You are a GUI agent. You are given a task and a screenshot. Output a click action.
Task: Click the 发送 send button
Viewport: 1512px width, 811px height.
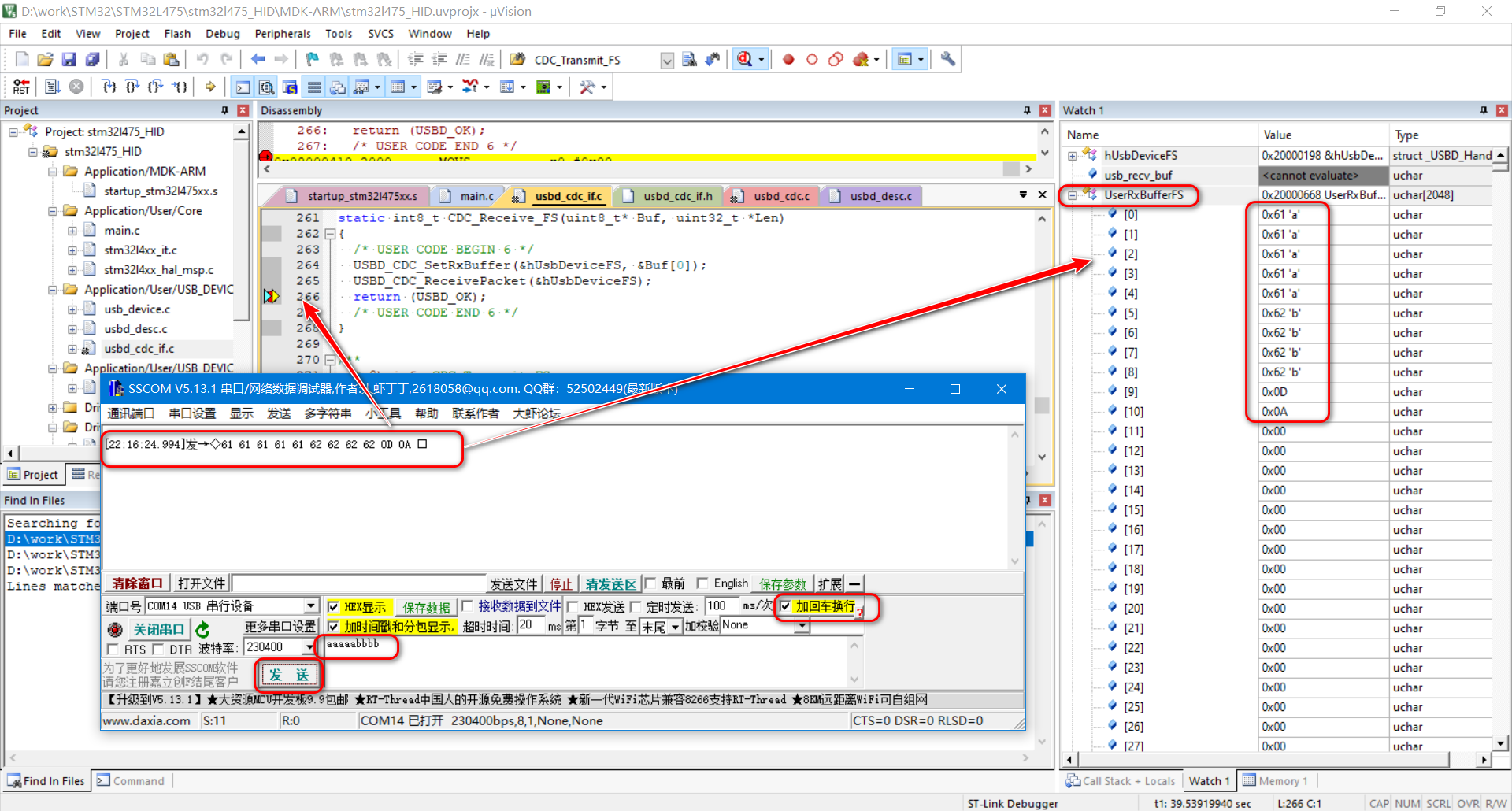(288, 675)
